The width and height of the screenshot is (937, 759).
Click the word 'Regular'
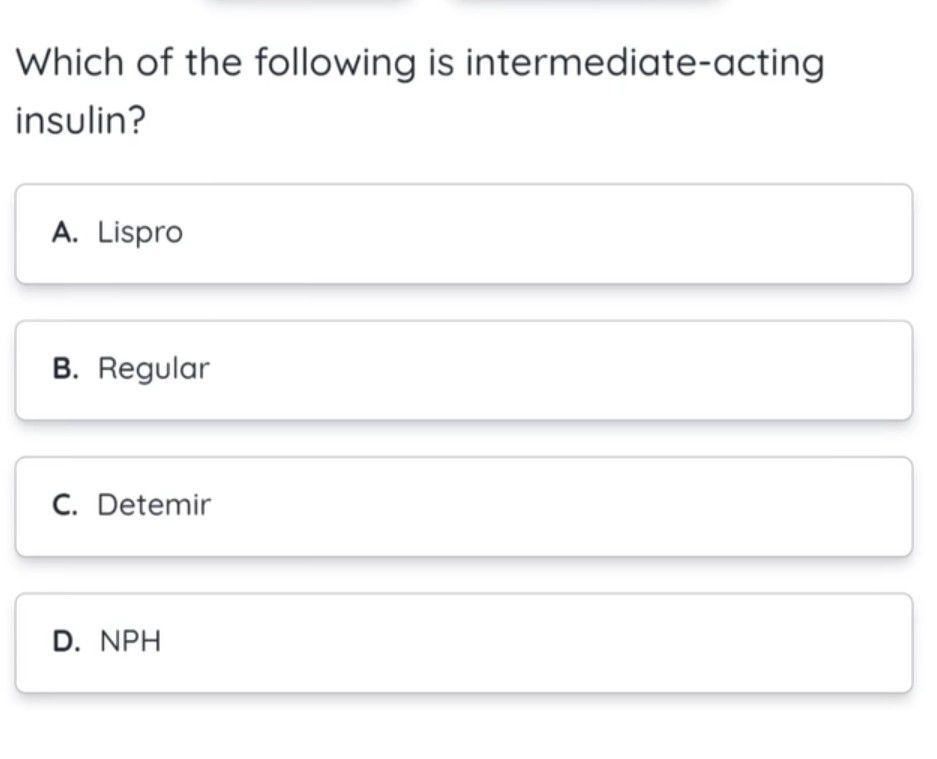point(153,370)
